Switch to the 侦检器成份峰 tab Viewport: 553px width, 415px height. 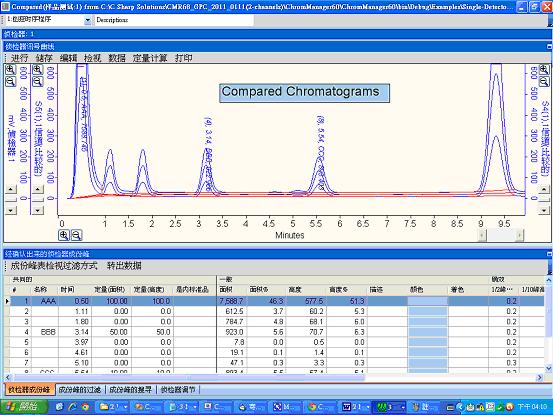click(x=30, y=390)
